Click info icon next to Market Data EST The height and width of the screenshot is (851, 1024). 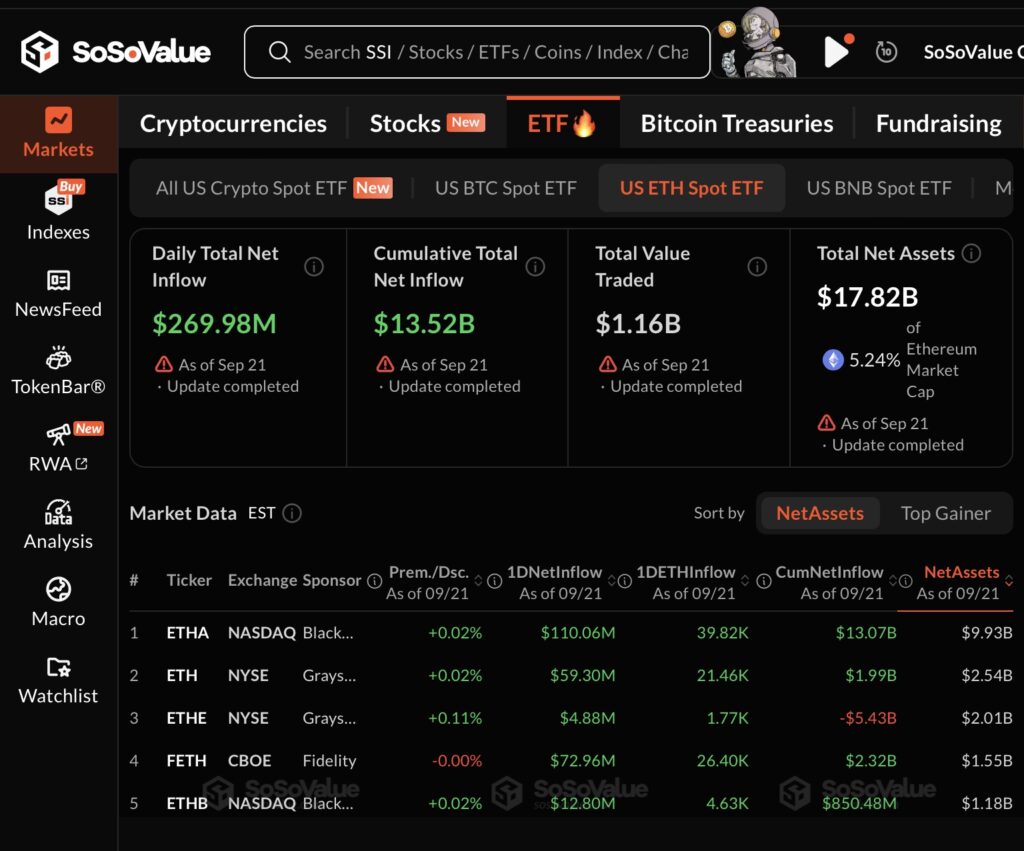(292, 513)
